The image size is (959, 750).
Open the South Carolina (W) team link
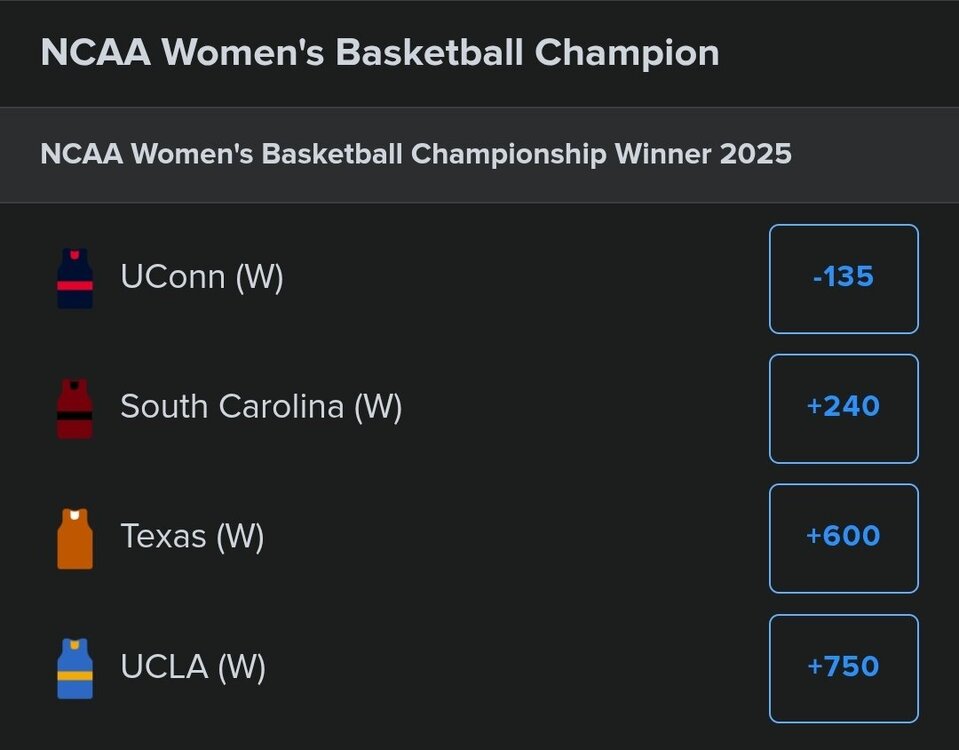[261, 407]
